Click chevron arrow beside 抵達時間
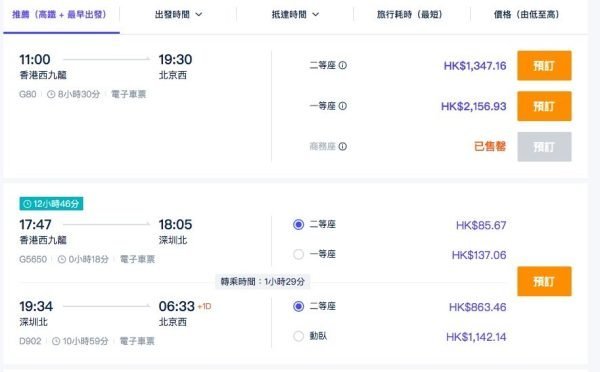This screenshot has width=600, height=372. [316, 15]
